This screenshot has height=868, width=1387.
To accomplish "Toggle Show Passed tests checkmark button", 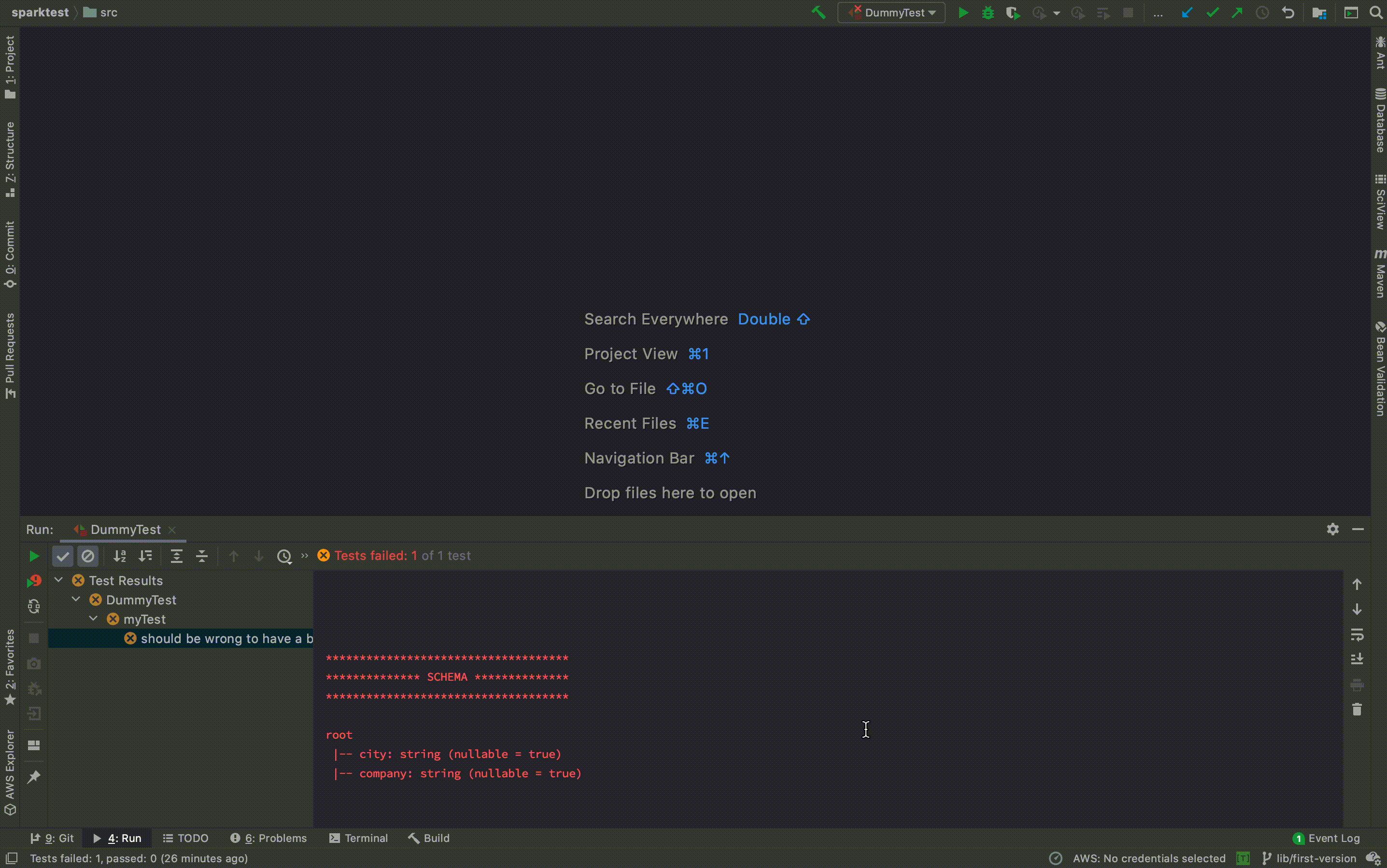I will (x=63, y=556).
